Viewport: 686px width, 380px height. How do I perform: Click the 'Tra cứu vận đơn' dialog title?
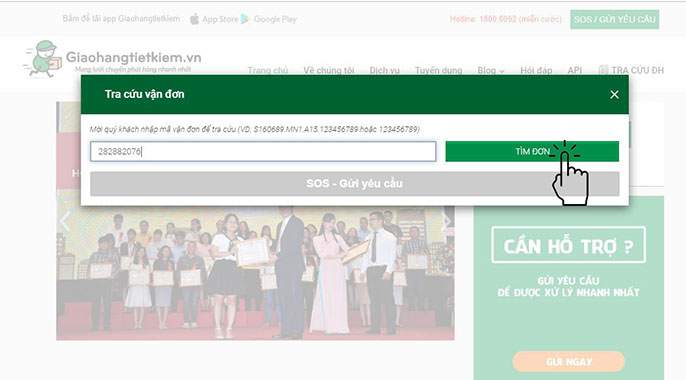tap(144, 94)
